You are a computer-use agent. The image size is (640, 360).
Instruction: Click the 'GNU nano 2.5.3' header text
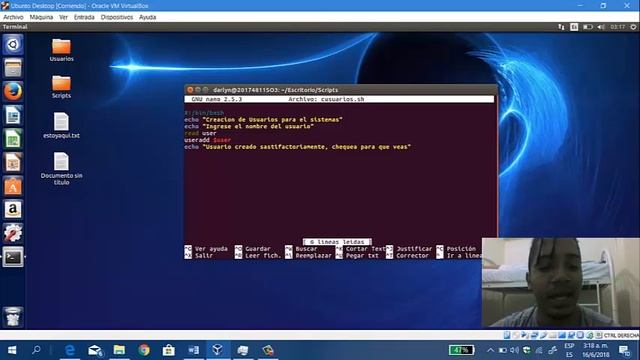coord(217,99)
